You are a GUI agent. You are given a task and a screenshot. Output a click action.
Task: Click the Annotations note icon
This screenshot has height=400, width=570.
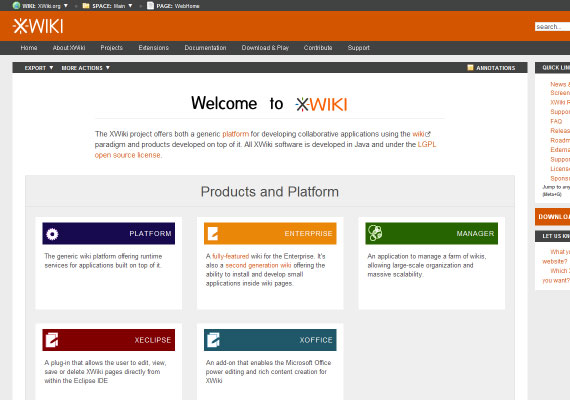(470, 68)
